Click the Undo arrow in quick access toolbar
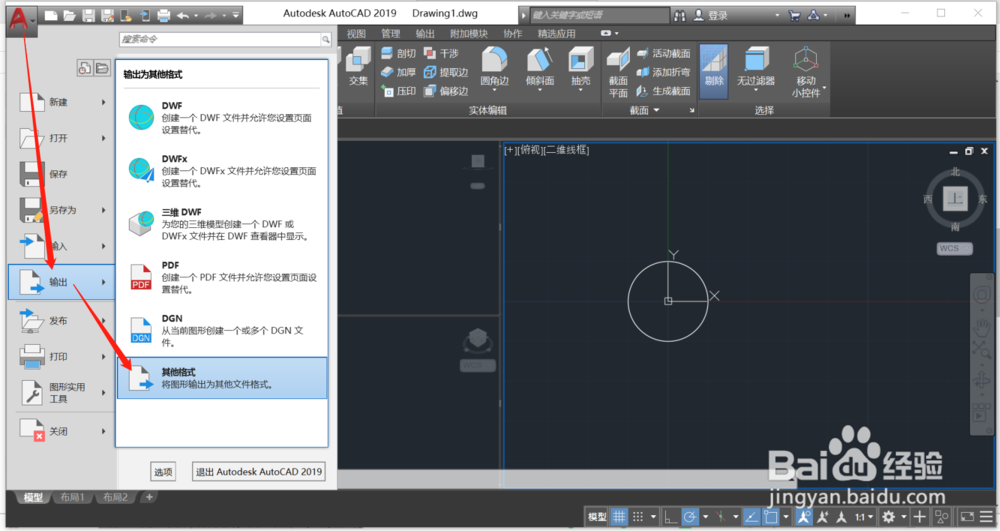The height and width of the screenshot is (531, 1000). tap(183, 15)
